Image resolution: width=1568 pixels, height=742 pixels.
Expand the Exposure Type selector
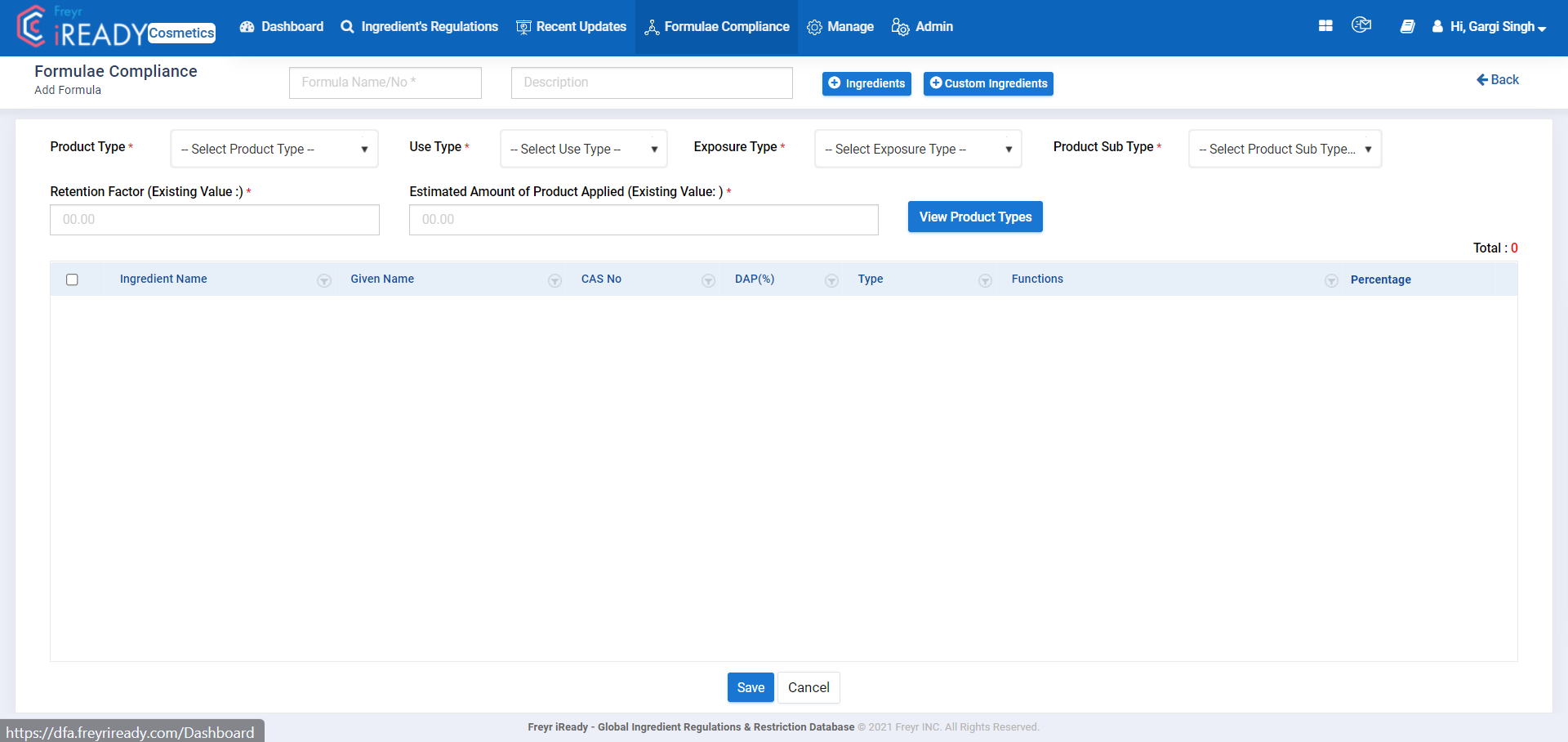(x=917, y=149)
